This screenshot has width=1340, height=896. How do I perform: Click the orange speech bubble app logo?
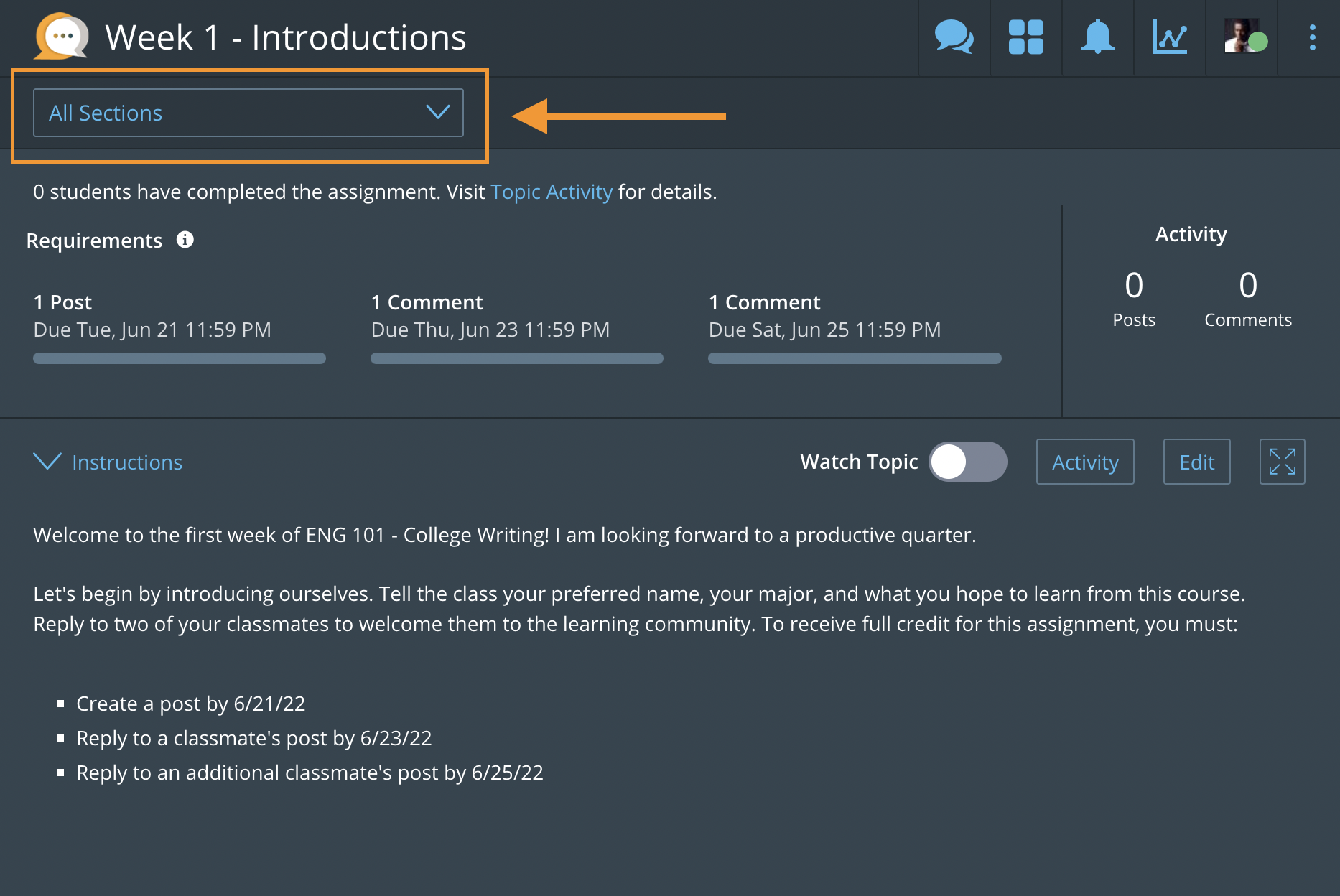[x=62, y=37]
